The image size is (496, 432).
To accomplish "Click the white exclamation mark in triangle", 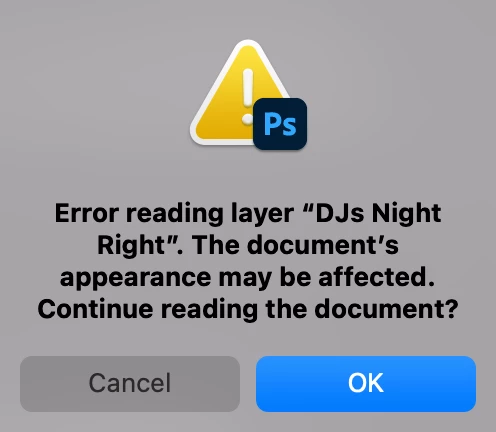I will coord(247,97).
